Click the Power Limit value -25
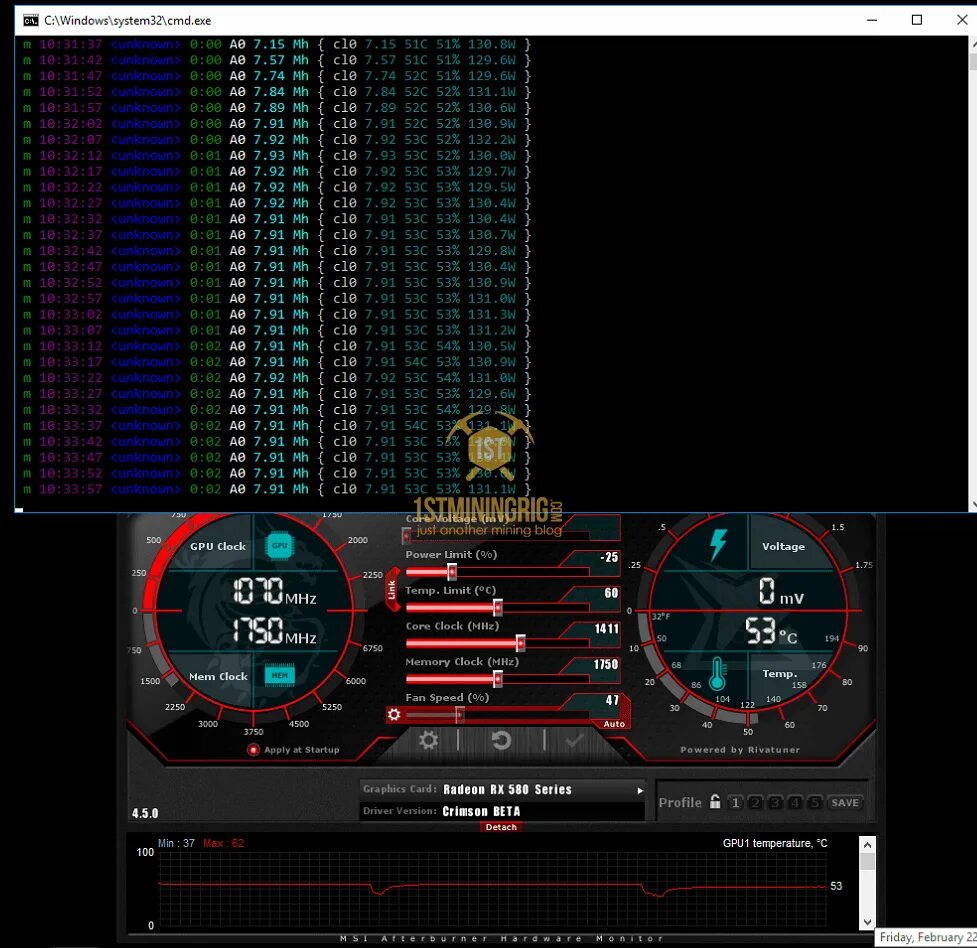The image size is (977, 948). [x=609, y=557]
